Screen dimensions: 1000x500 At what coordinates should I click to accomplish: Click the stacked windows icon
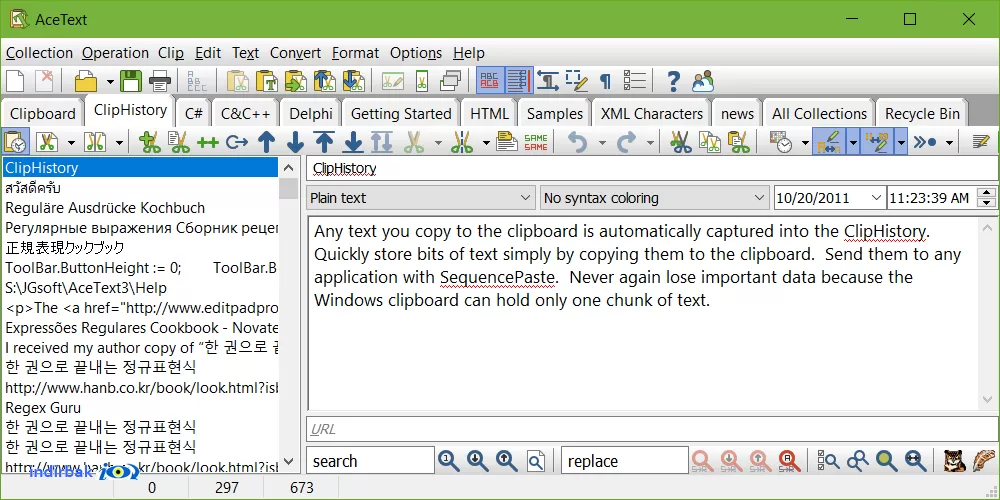[451, 82]
